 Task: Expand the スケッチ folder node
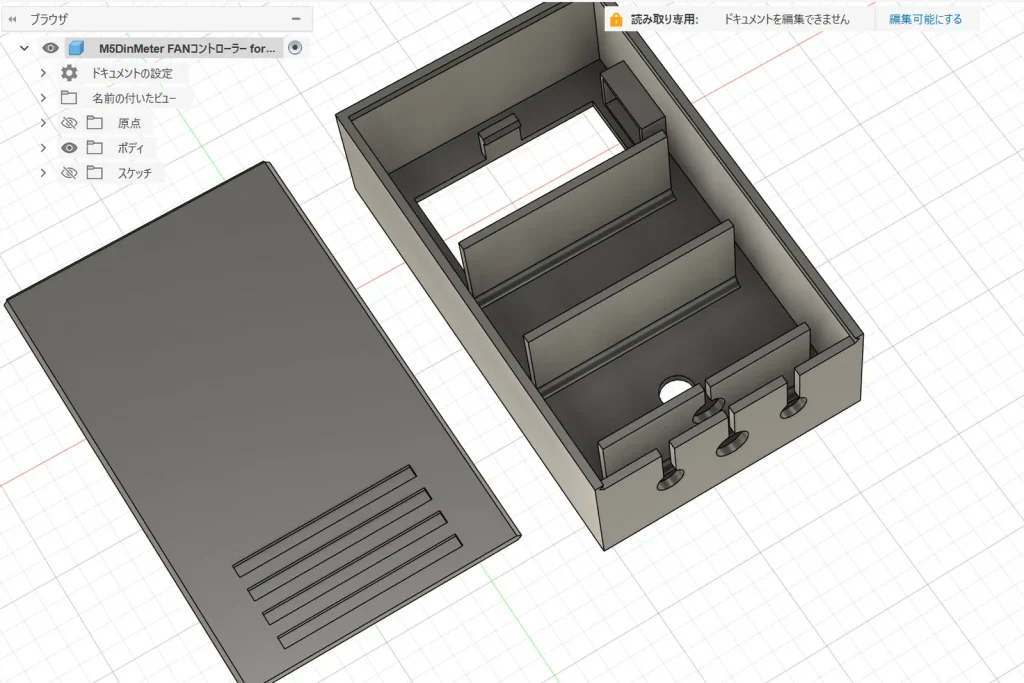tap(43, 173)
